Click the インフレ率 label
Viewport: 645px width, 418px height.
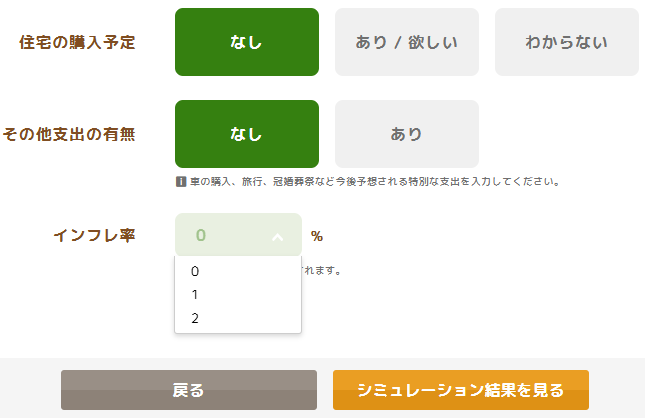click(x=95, y=235)
